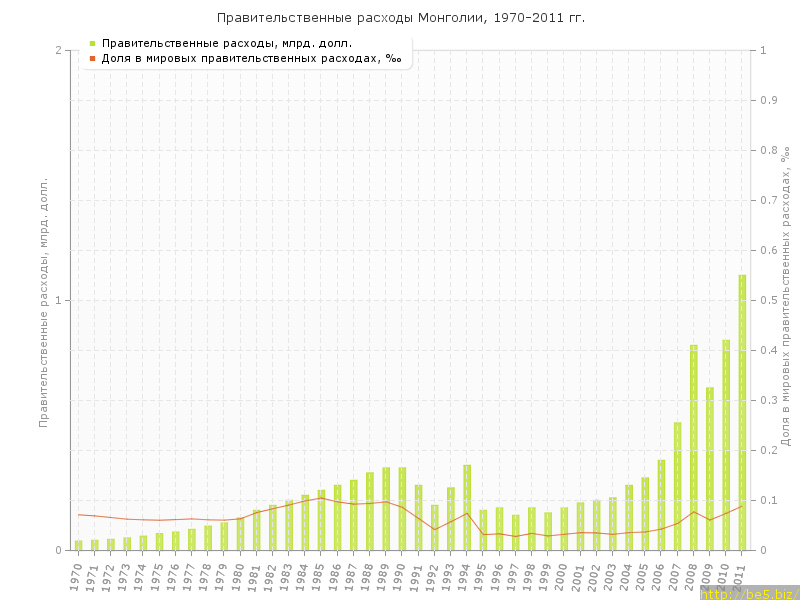Click the right axis title for world share
The image size is (800, 600).
pyautogui.click(x=786, y=297)
